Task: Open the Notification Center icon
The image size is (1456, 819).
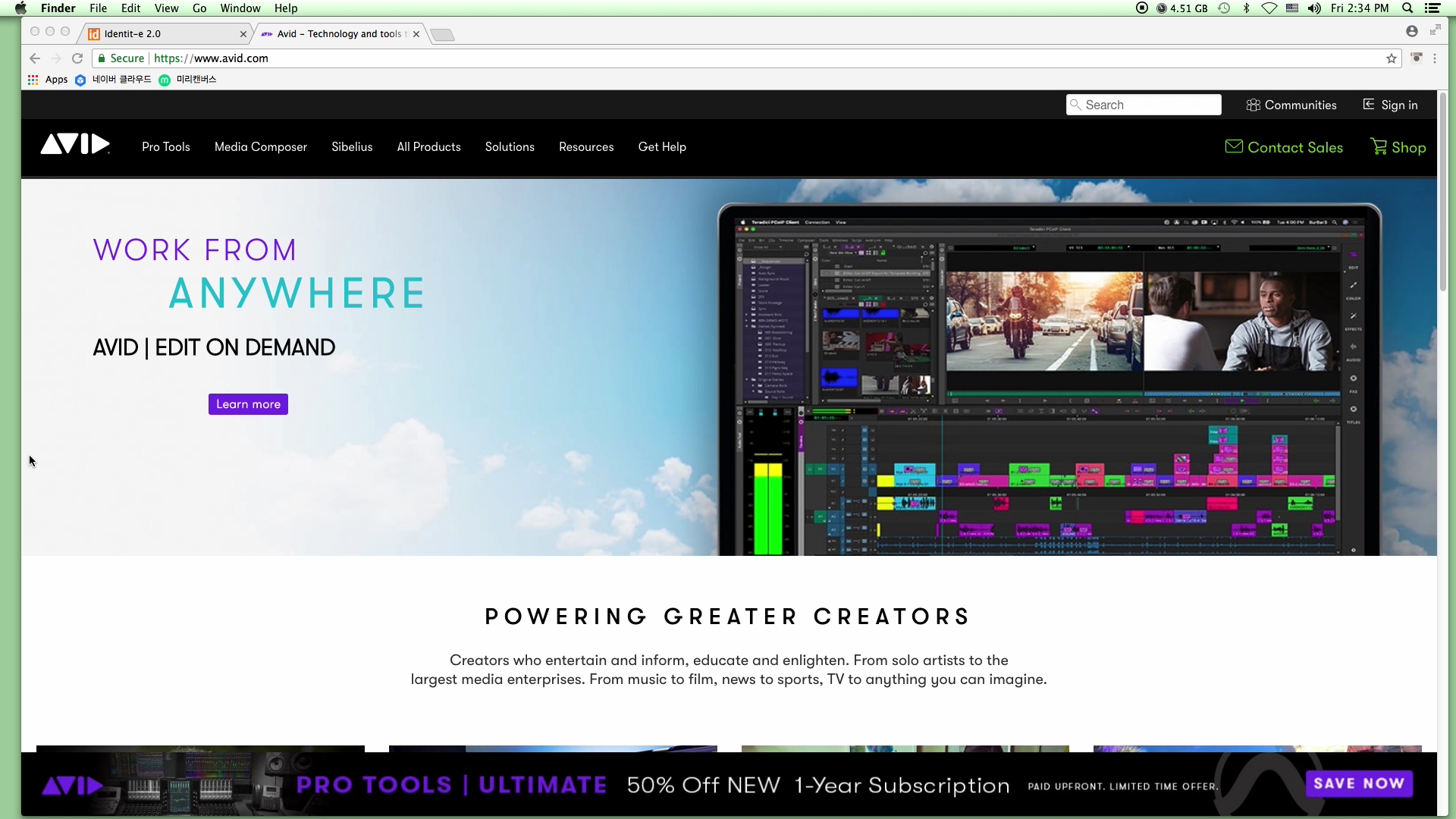Action: (x=1432, y=8)
